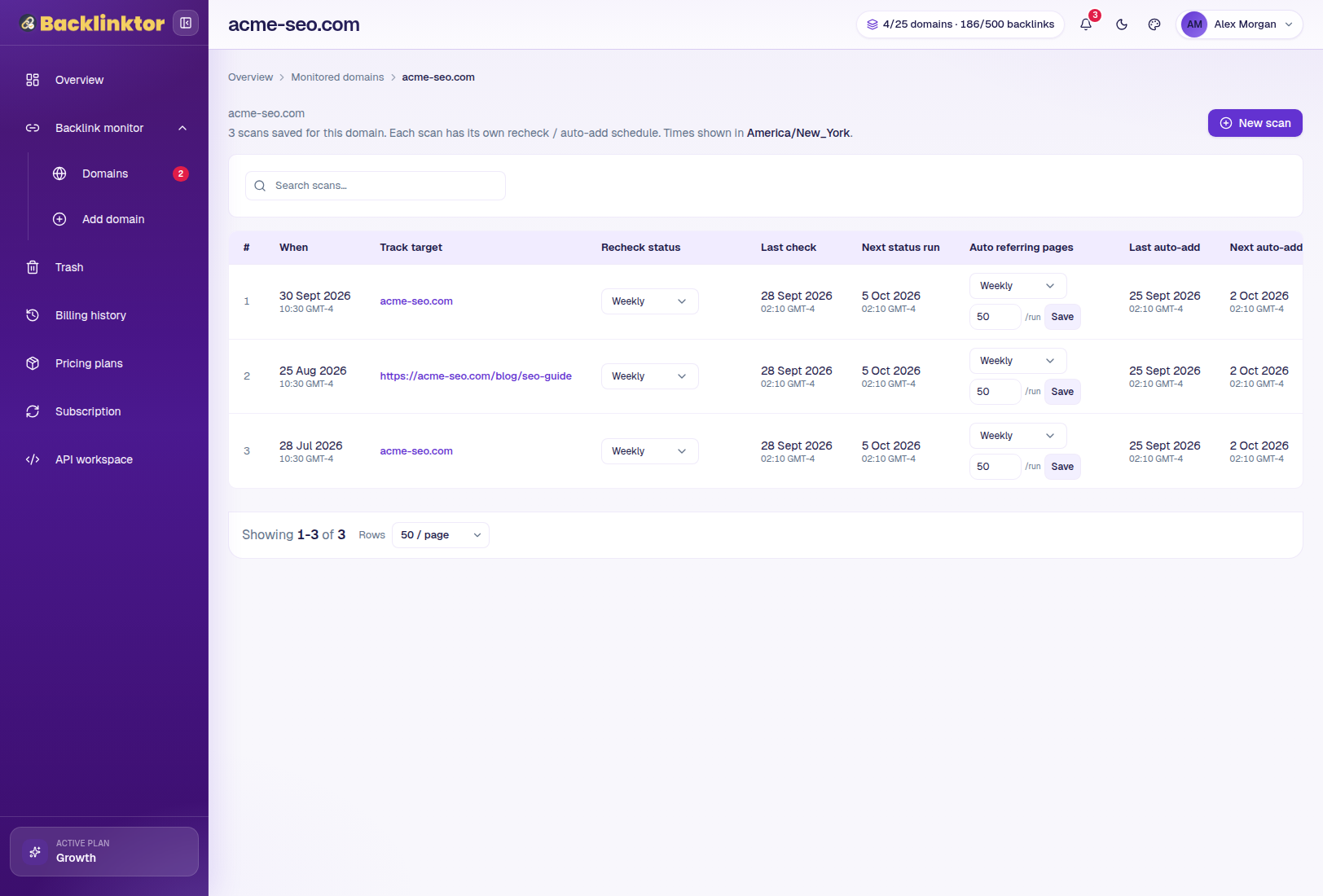
Task: Open Auto referring pages dropdown, row 3
Action: pyautogui.click(x=1018, y=436)
